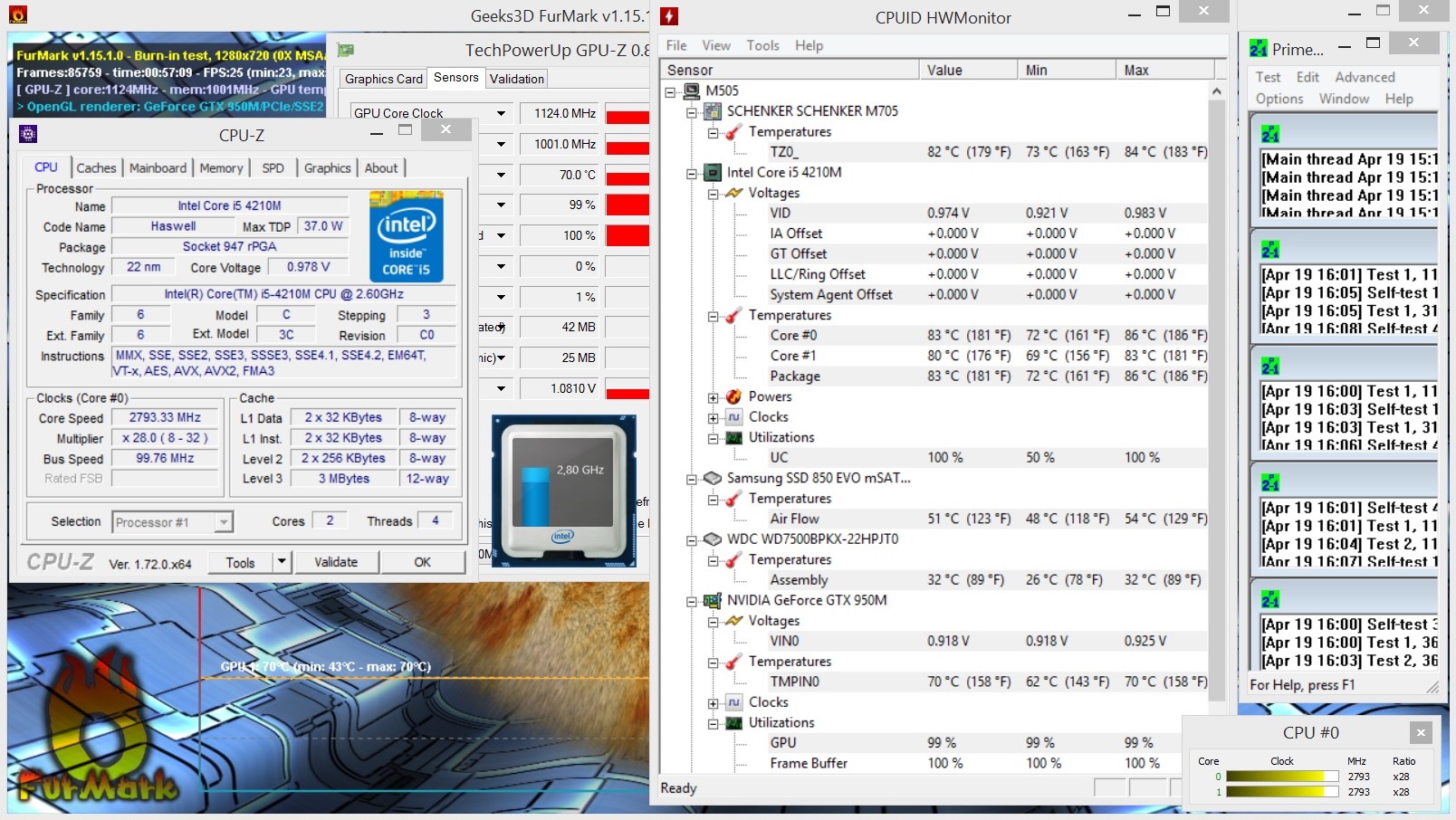Close the CPU #0 gadget window
The width and height of the screenshot is (1456, 820).
click(x=1421, y=732)
